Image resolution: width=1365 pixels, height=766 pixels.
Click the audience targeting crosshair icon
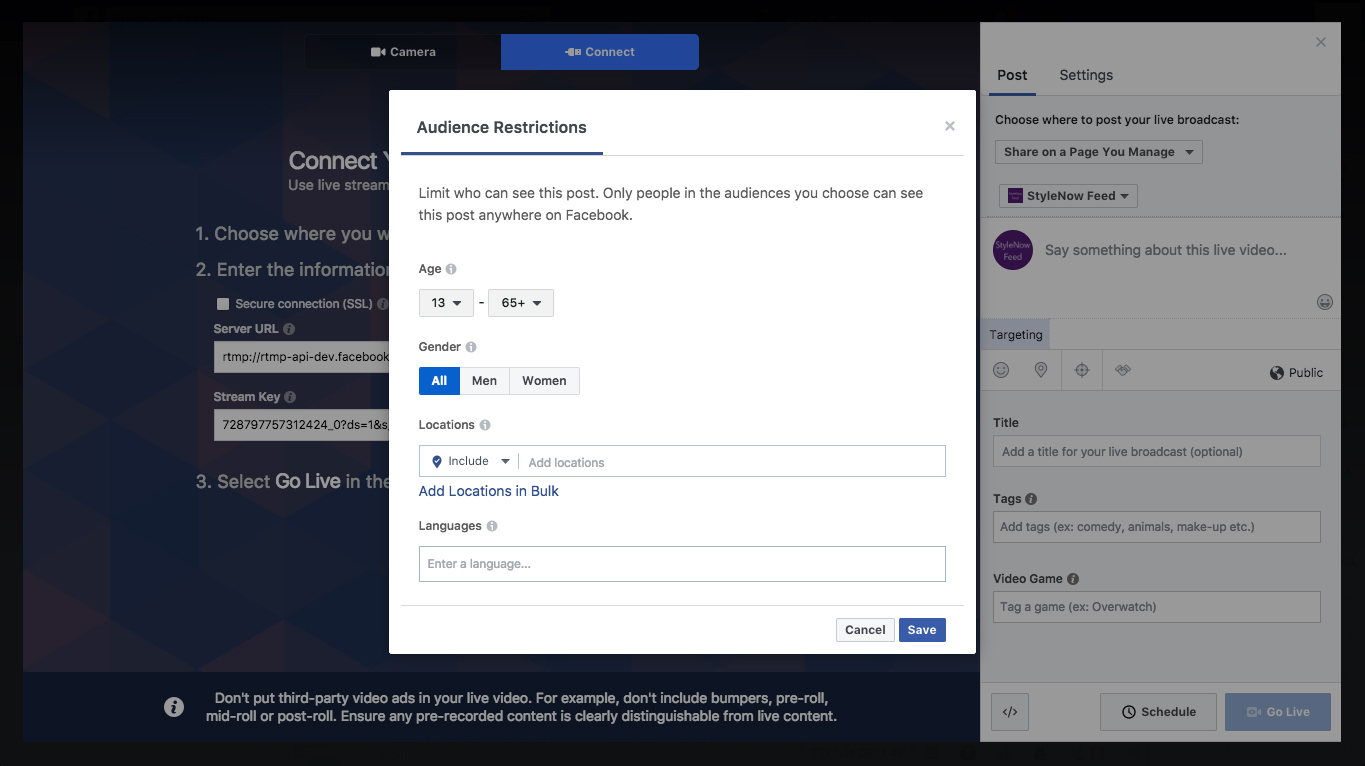coord(1081,371)
